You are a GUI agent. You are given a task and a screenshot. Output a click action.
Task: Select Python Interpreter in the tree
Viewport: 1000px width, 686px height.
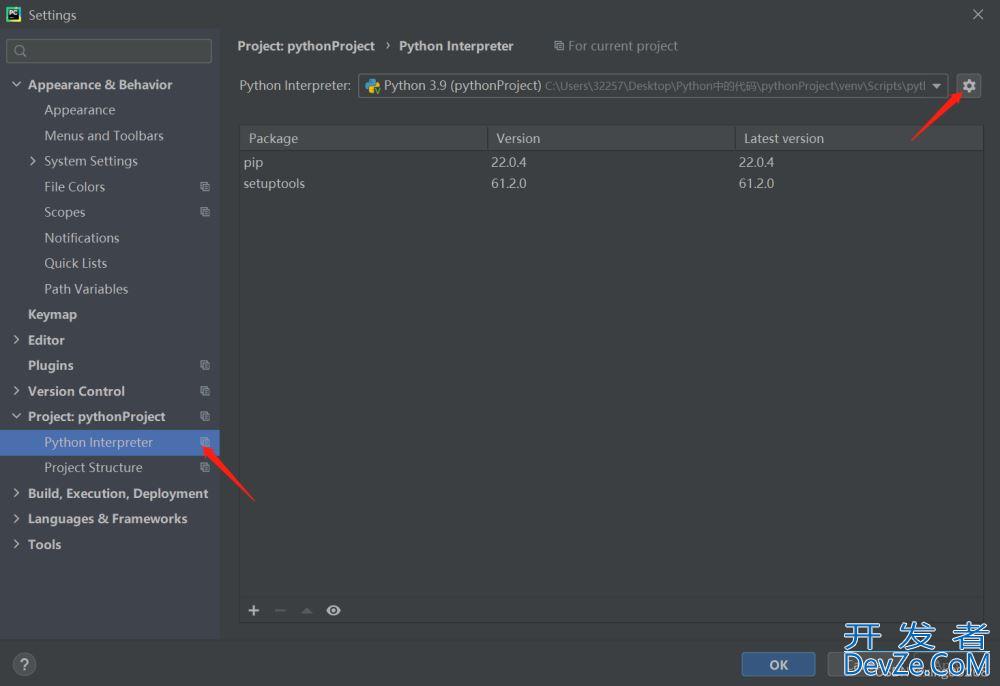click(x=110, y=442)
